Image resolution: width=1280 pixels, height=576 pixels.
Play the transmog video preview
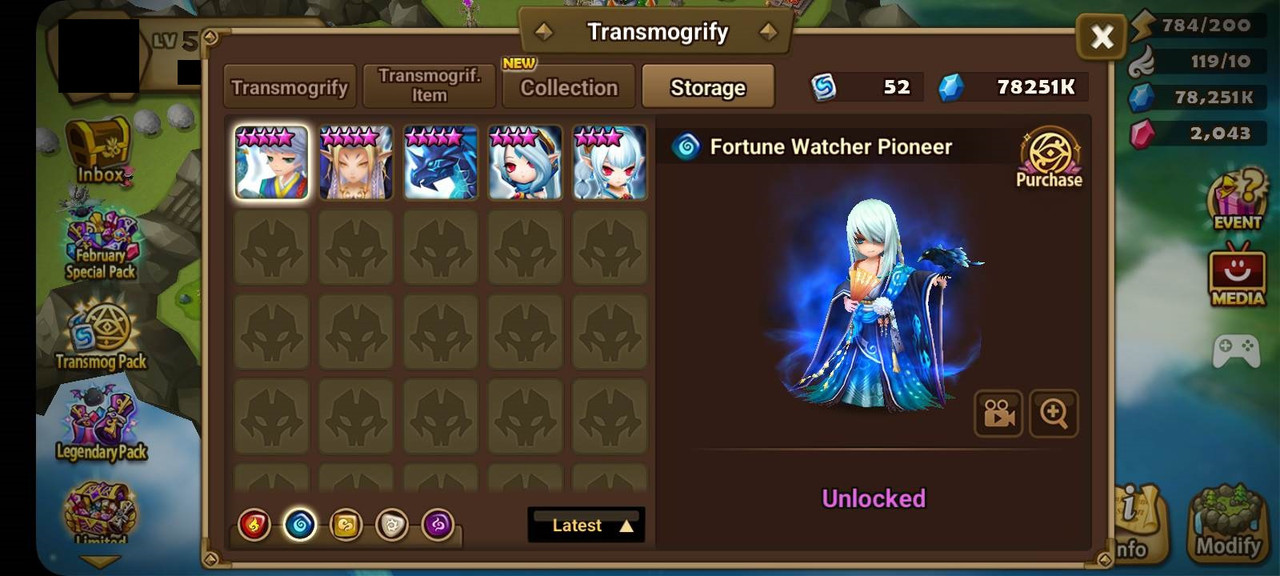pyautogui.click(x=999, y=413)
